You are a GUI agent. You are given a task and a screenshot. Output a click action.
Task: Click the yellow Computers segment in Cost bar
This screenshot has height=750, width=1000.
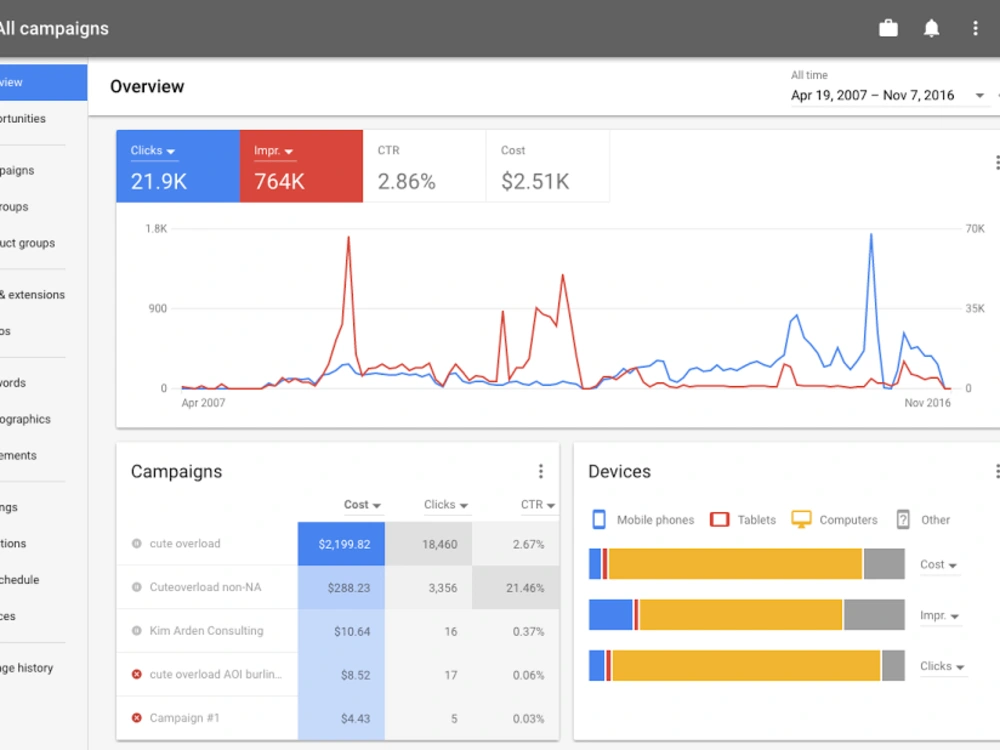pos(735,564)
